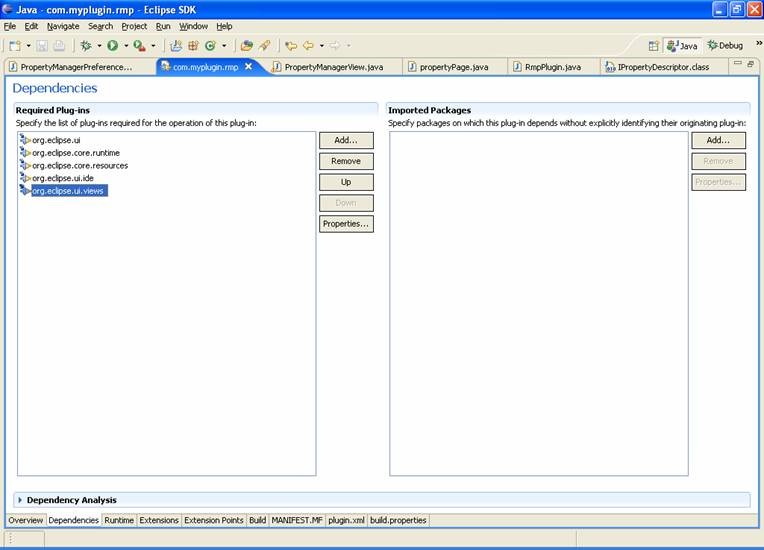
Task: Click Add button for Required Plug-ins
Action: click(x=346, y=140)
